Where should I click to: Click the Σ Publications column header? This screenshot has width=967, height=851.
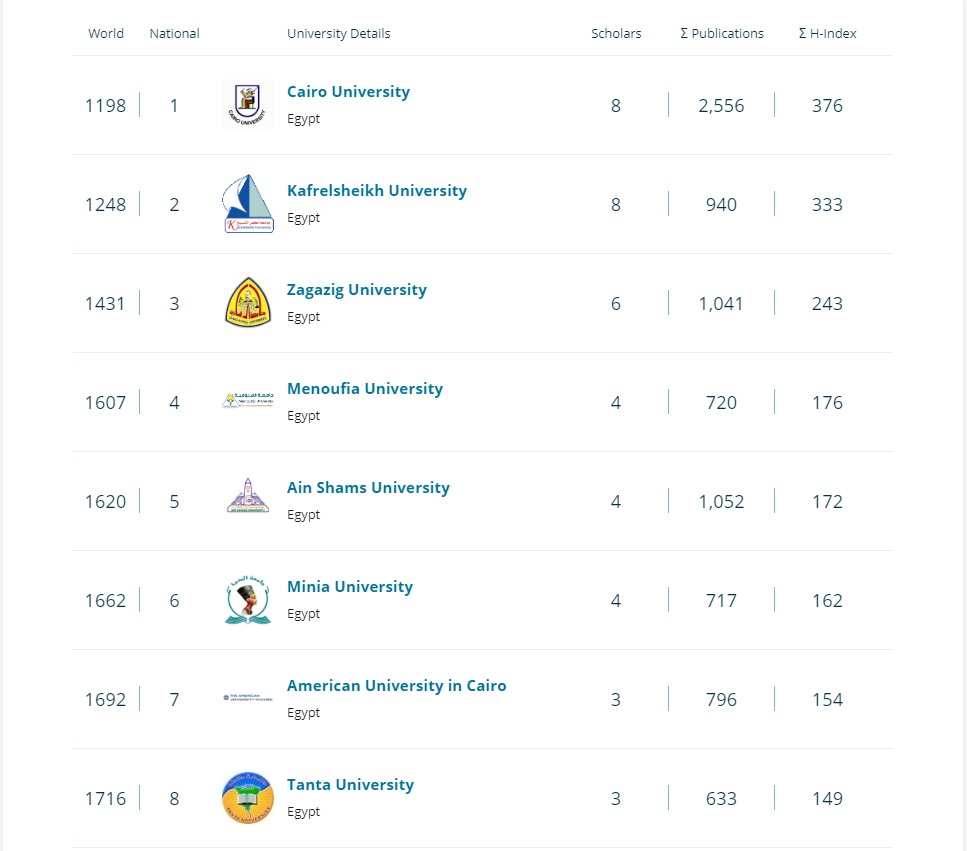pyautogui.click(x=722, y=33)
